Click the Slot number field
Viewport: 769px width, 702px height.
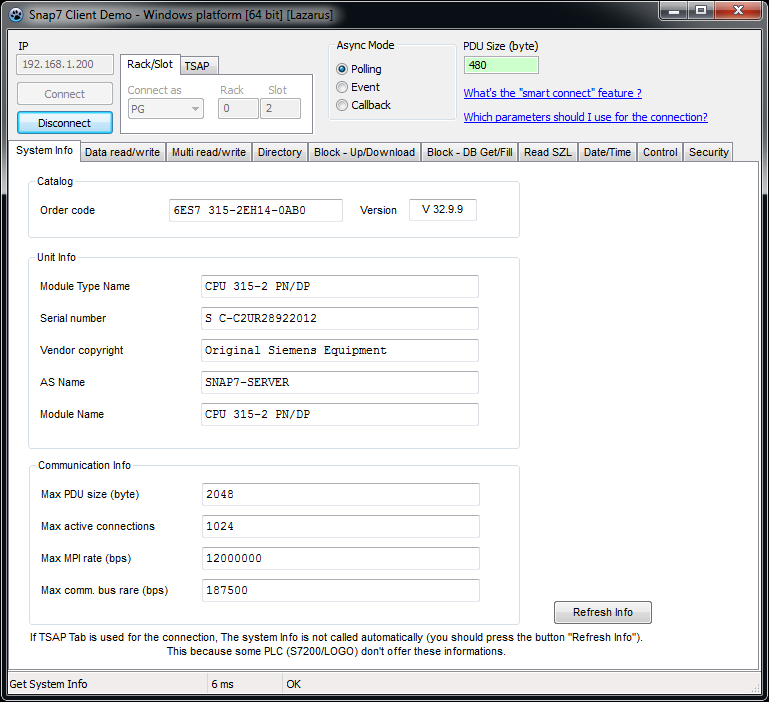tap(281, 108)
